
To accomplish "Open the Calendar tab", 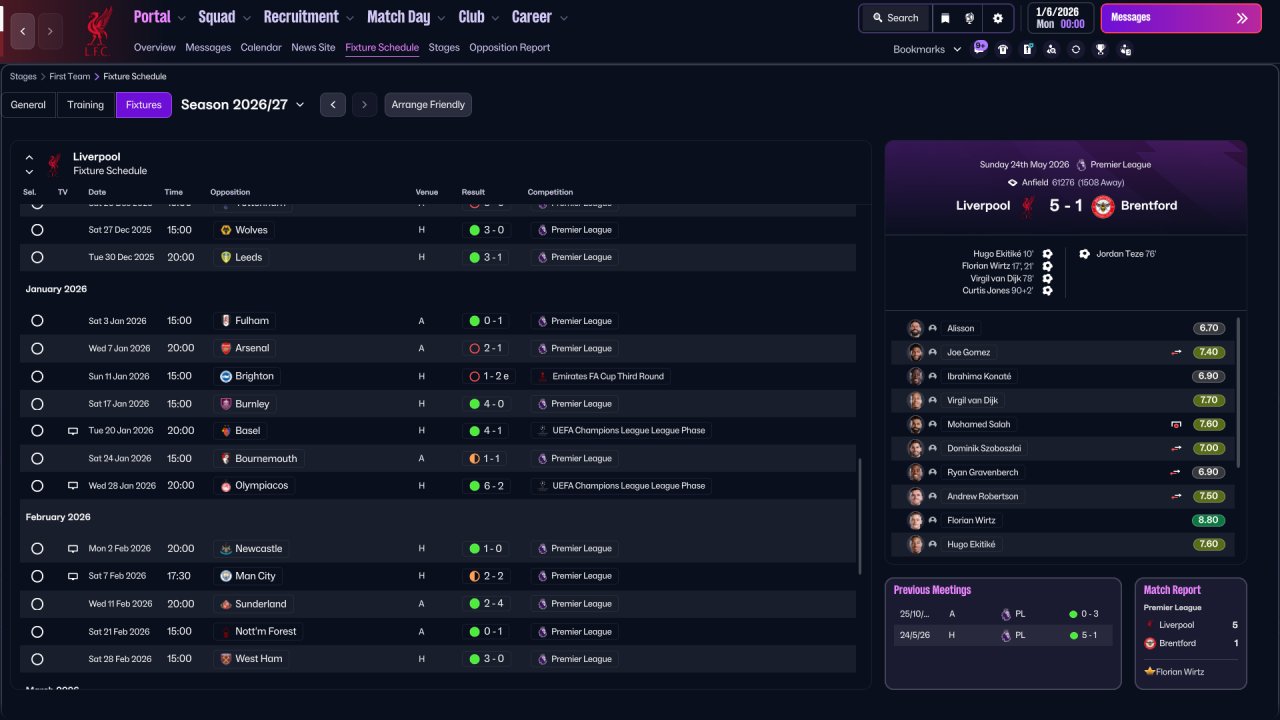I will tap(261, 48).
